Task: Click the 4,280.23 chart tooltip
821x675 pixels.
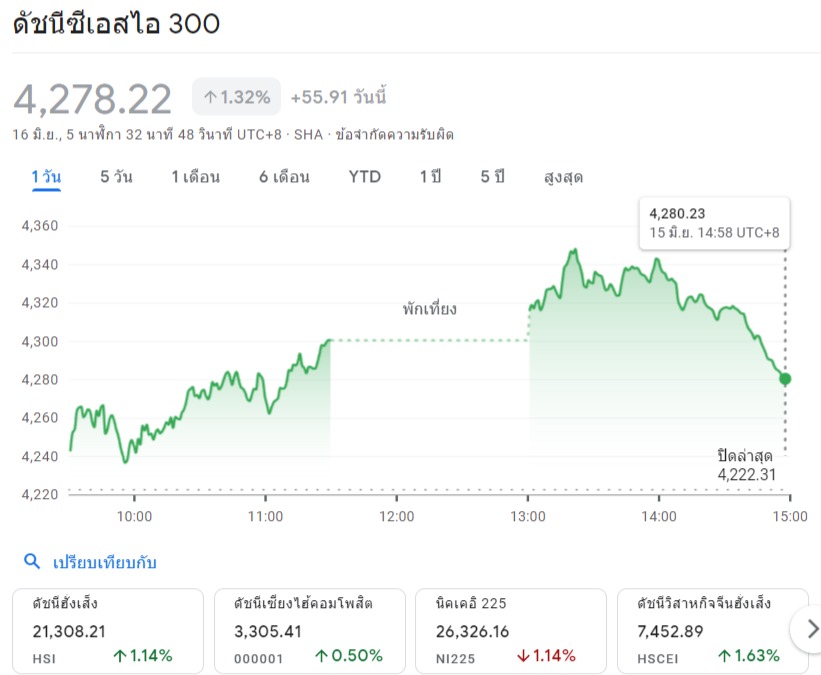Action: click(x=714, y=223)
